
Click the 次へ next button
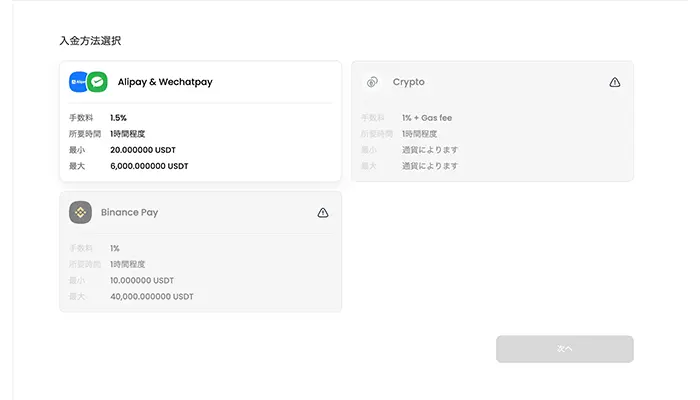[565, 349]
